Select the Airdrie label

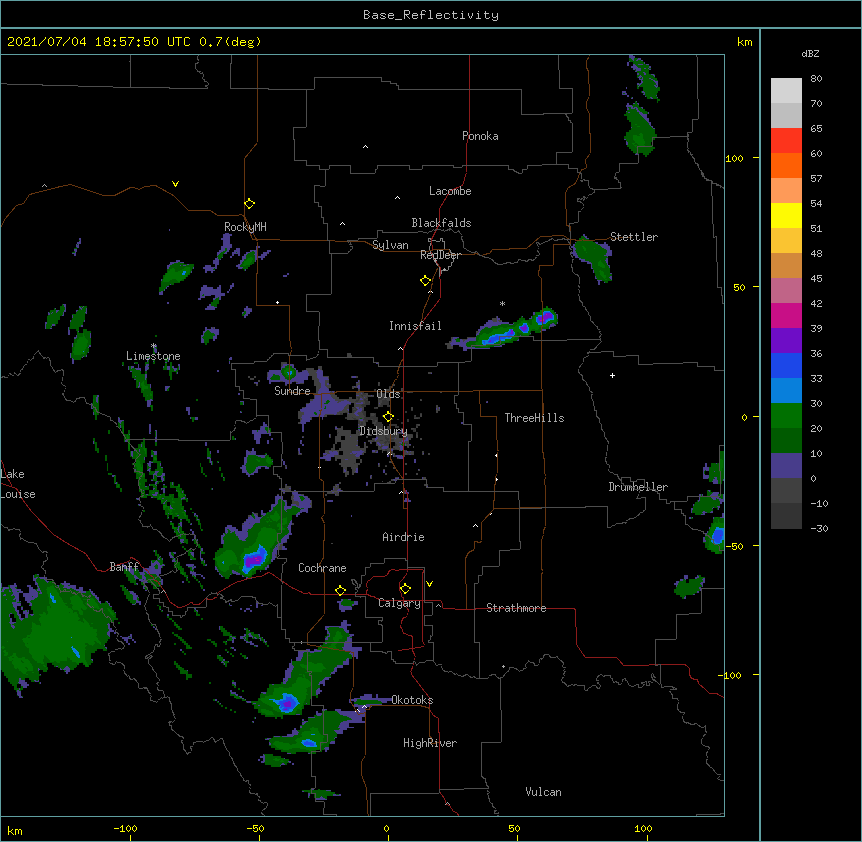point(403,537)
